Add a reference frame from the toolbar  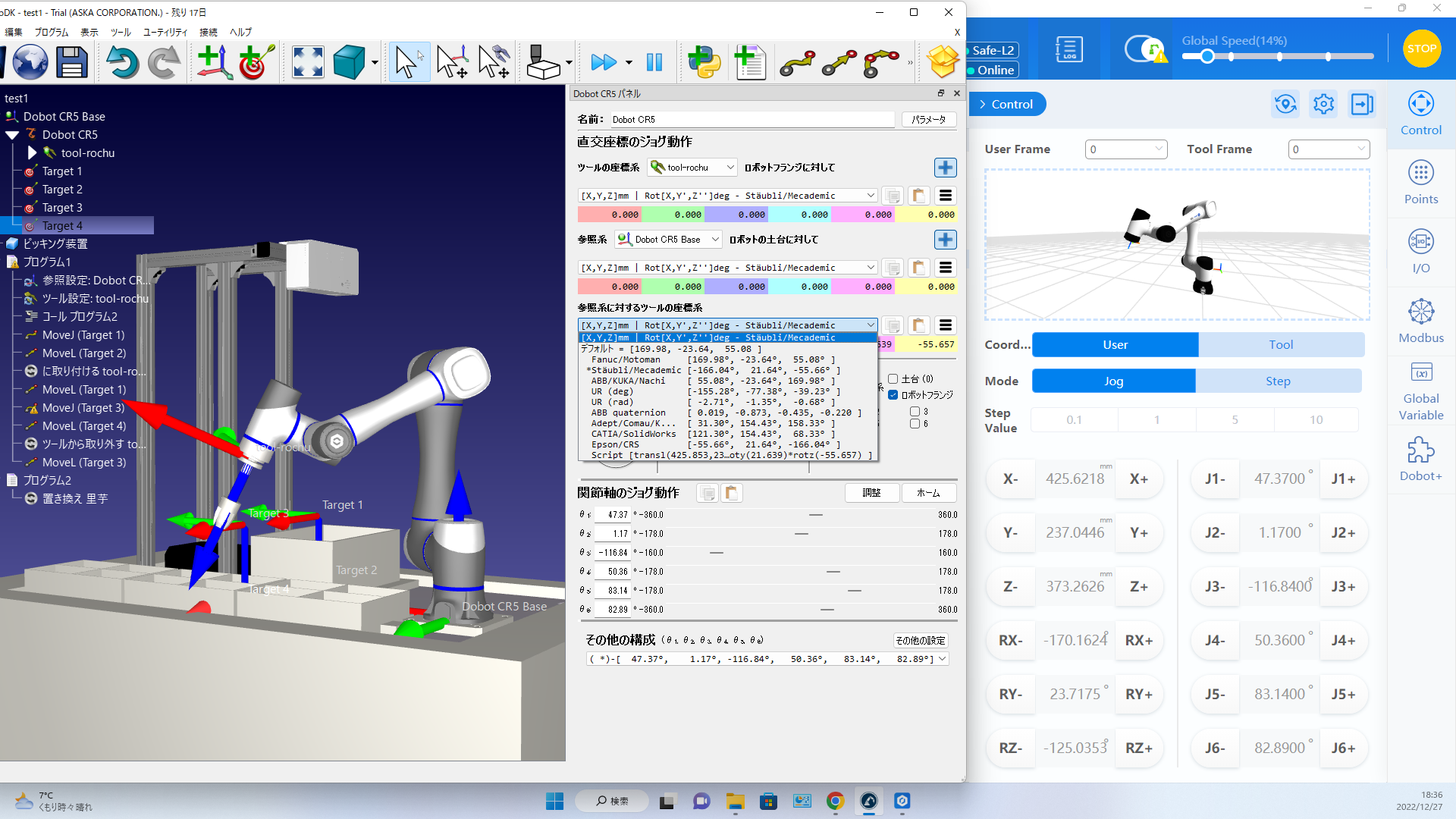tap(214, 62)
